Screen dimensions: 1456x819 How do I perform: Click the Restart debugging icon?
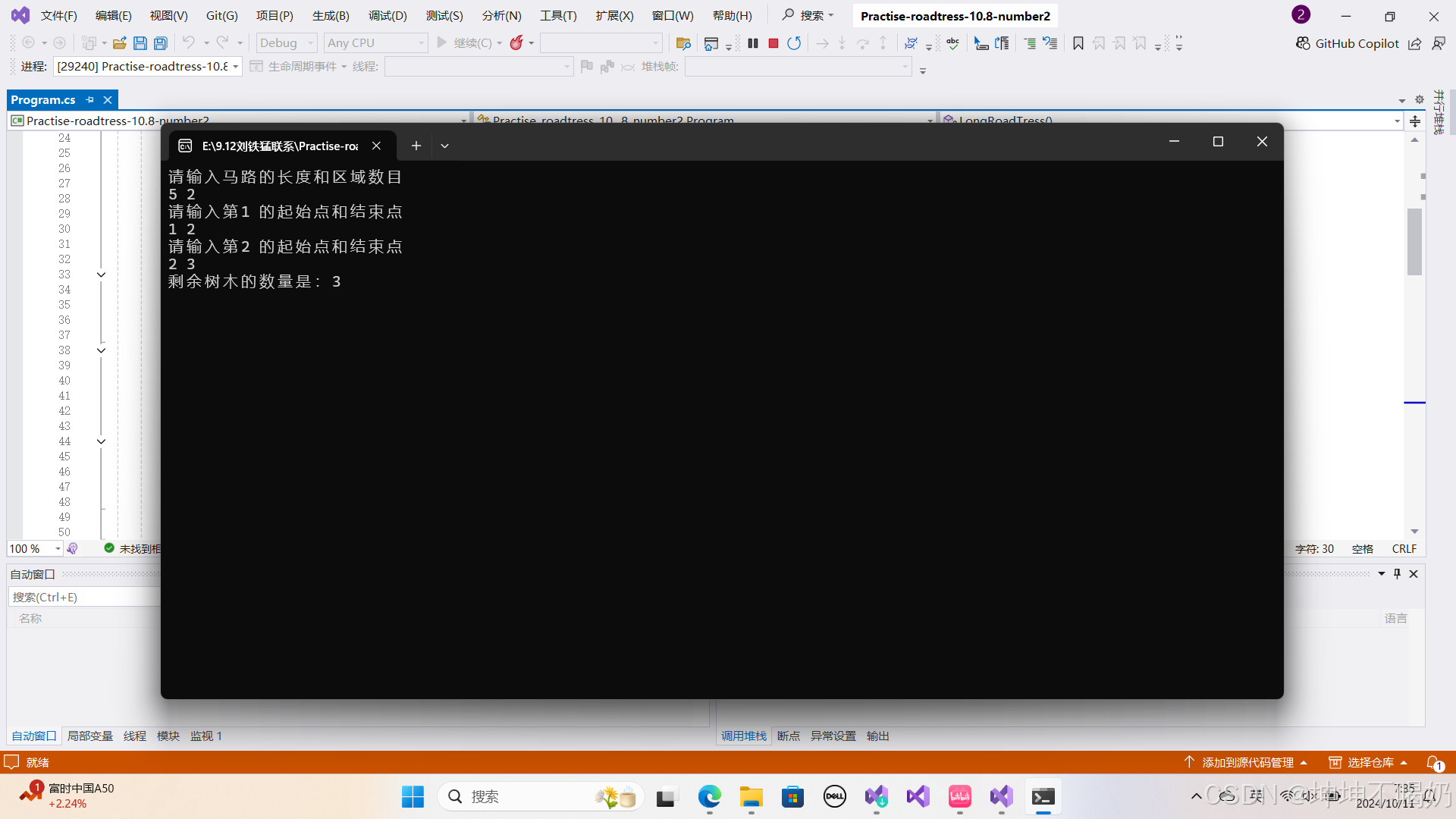[x=794, y=43]
